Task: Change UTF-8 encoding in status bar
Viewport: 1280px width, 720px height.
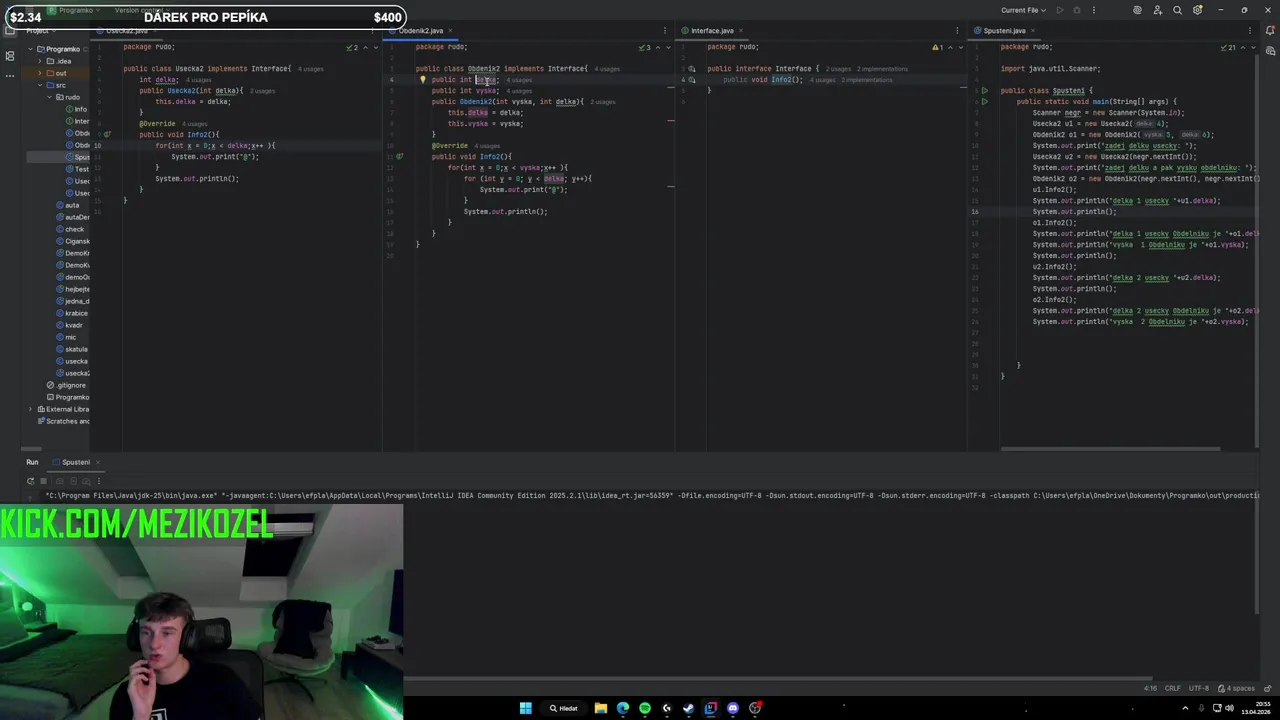Action: [x=1199, y=688]
